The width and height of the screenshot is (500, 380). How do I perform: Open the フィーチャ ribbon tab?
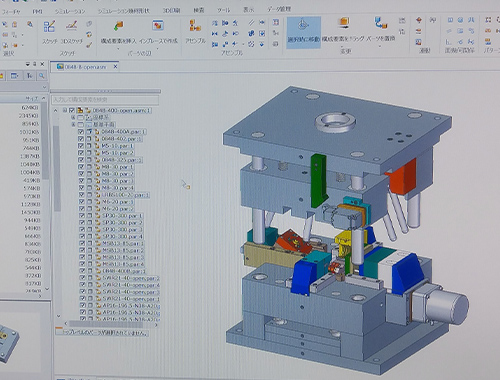tap(11, 11)
